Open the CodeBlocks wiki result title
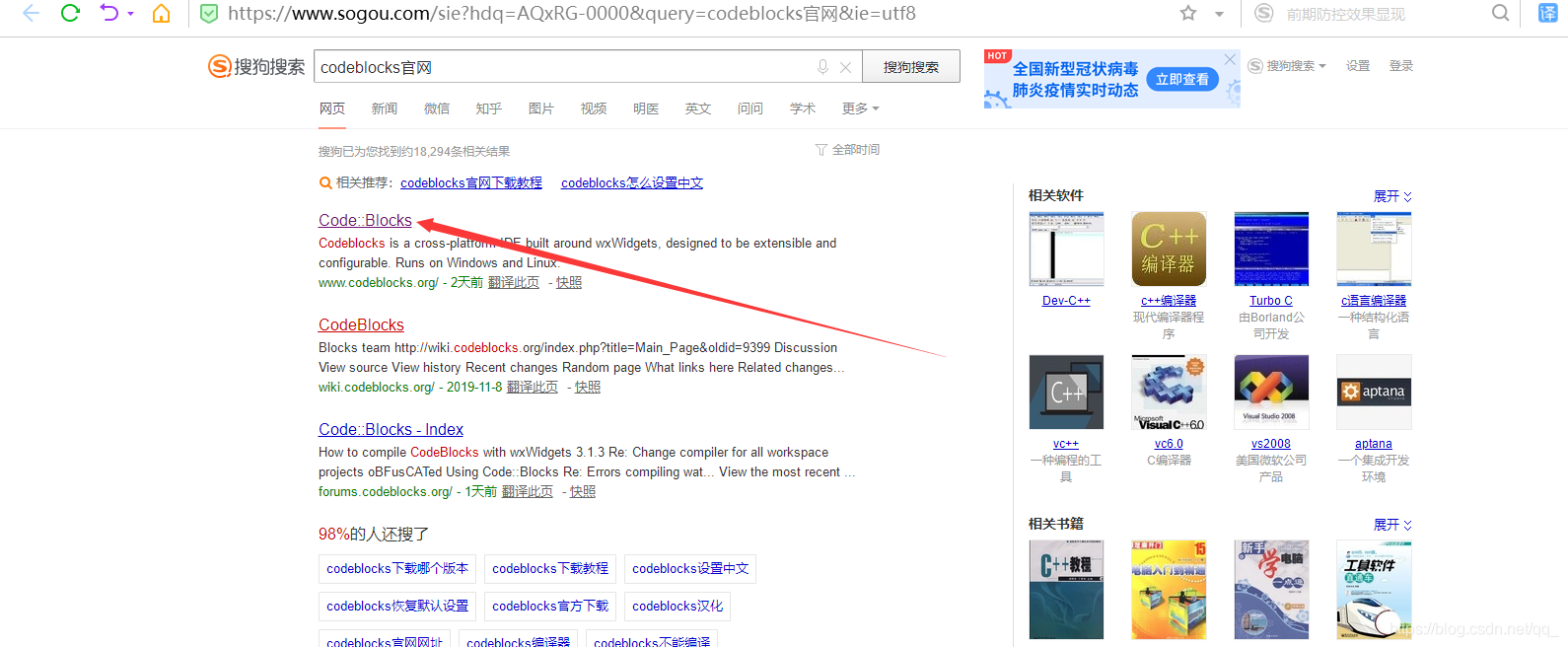 (361, 324)
